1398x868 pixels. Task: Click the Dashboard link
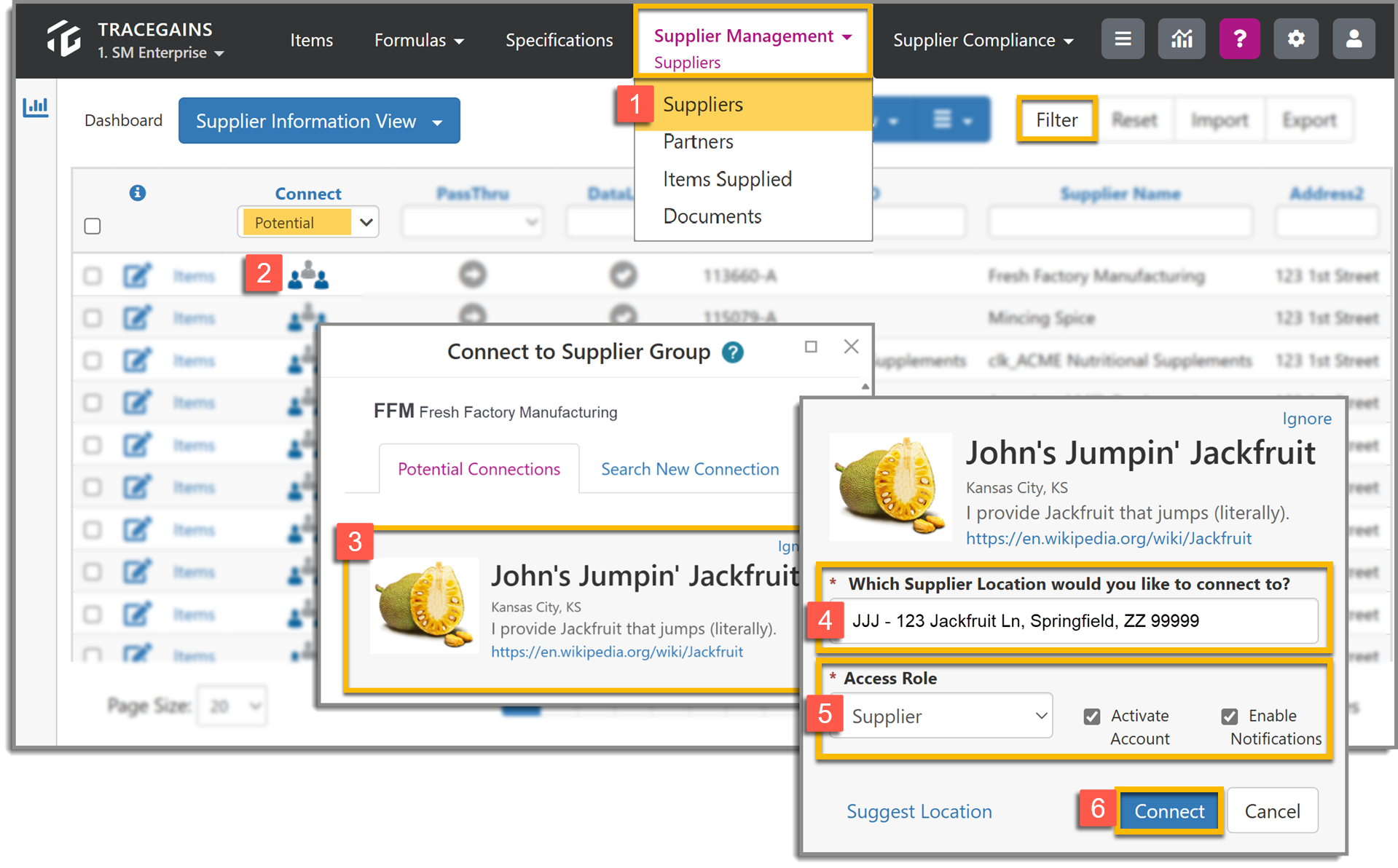123,120
